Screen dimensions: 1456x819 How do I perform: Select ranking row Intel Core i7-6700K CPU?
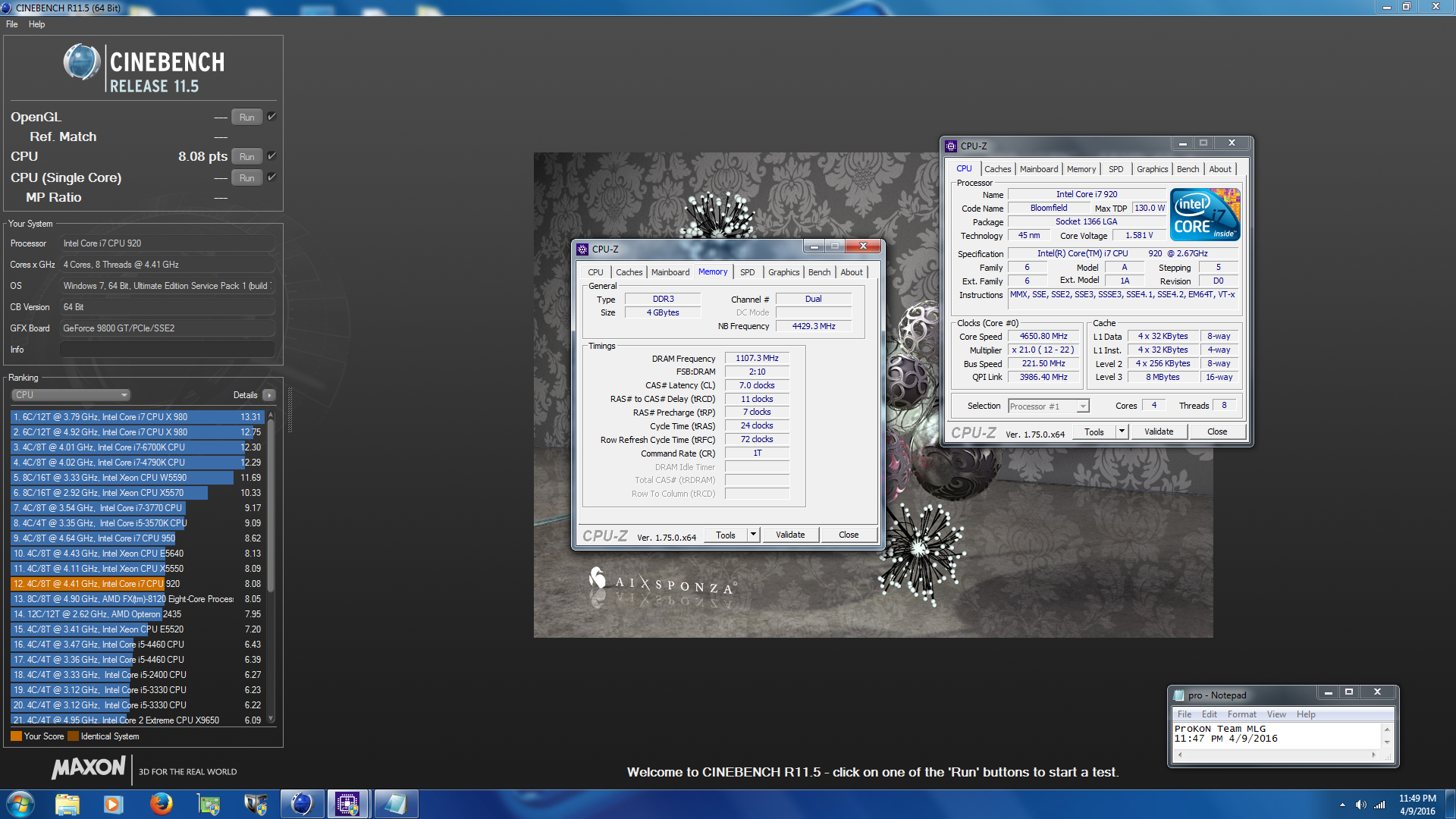coord(137,447)
